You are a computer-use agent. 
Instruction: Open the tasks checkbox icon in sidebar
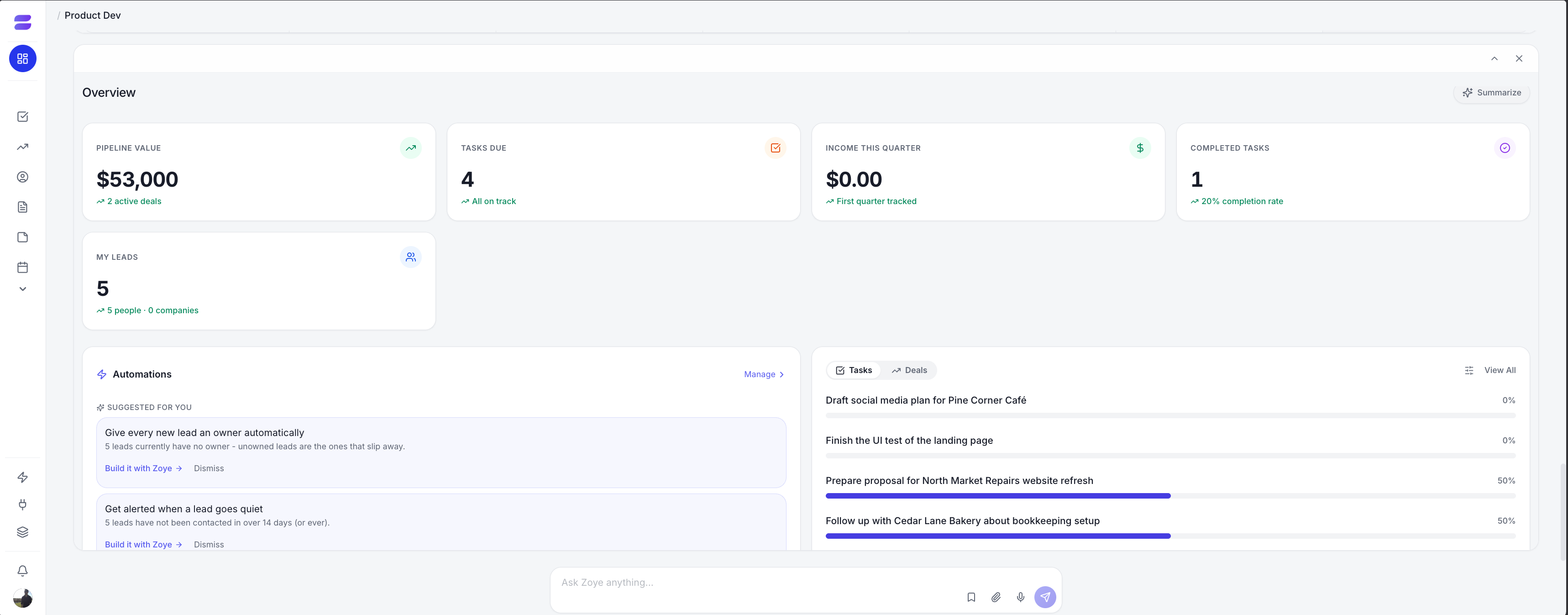pos(22,116)
